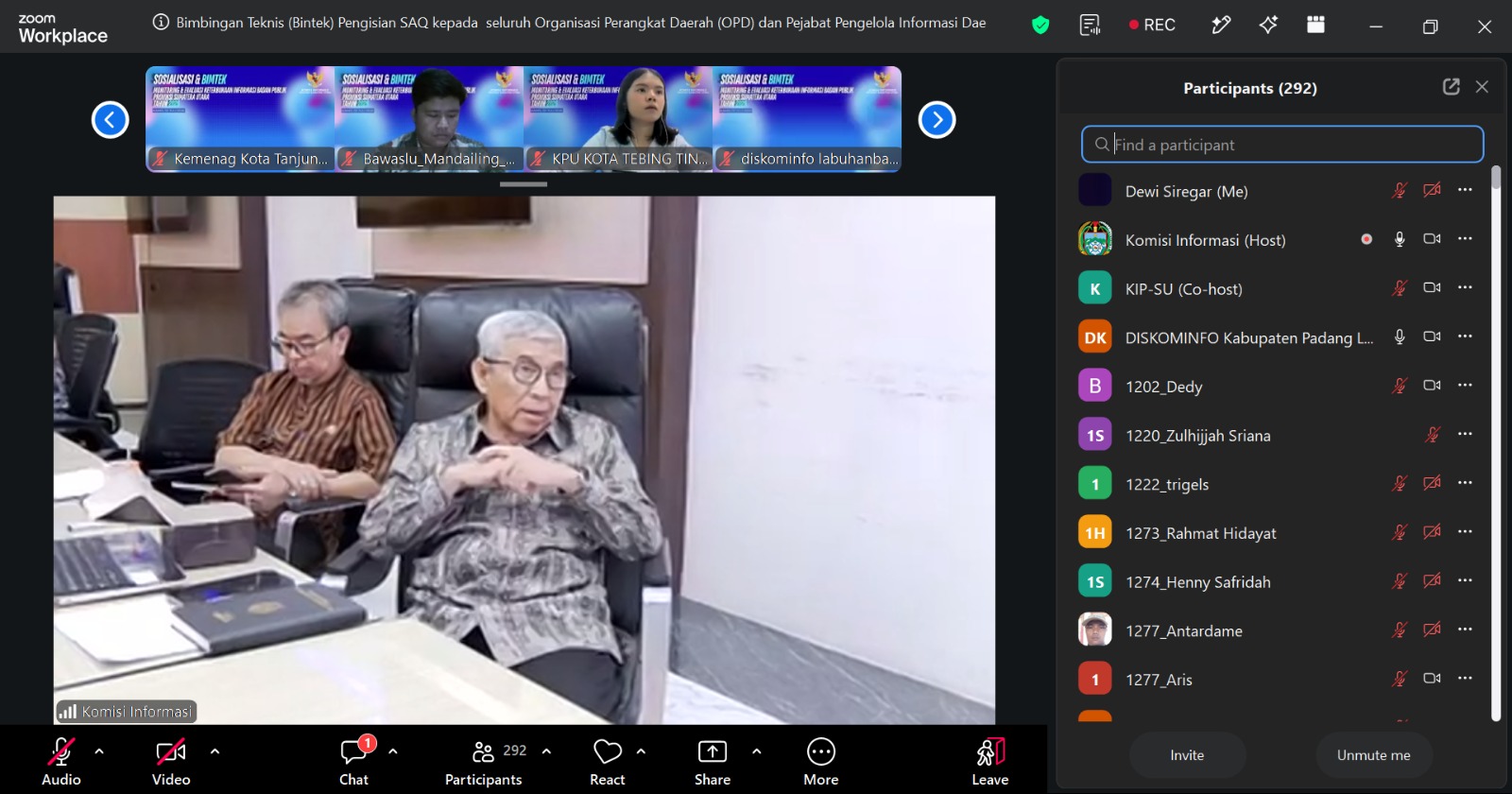1512x794 pixels.
Task: Expand audio options arrow next to Audio
Action: point(99,751)
